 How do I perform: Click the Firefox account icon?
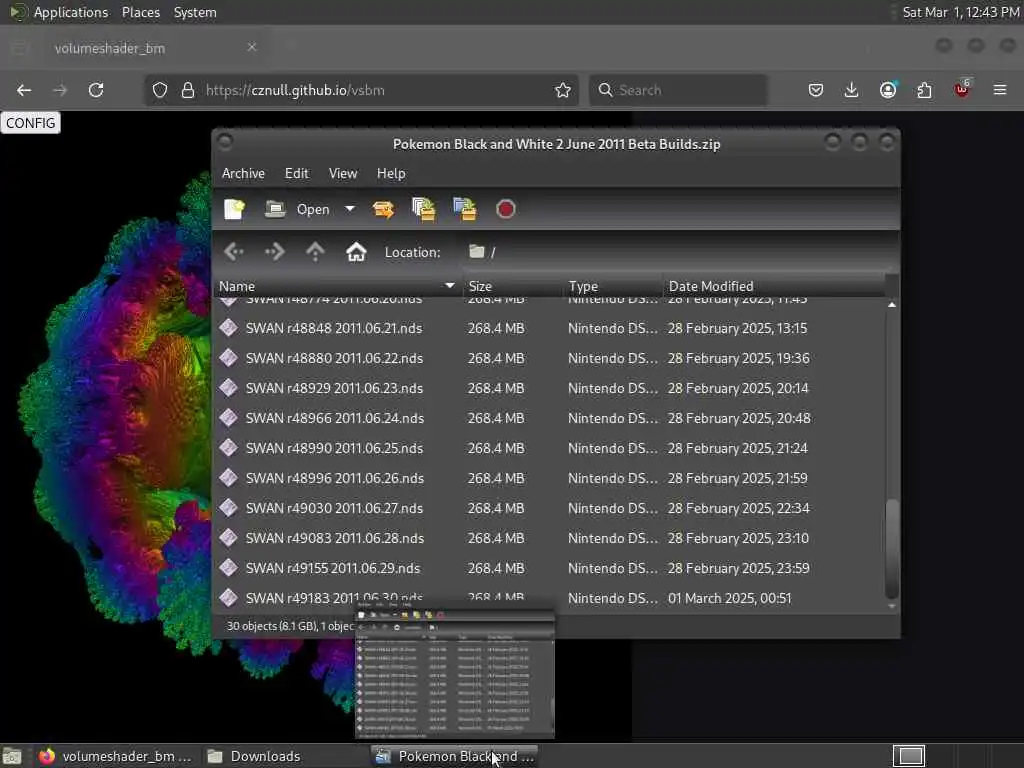pyautogui.click(x=888, y=90)
